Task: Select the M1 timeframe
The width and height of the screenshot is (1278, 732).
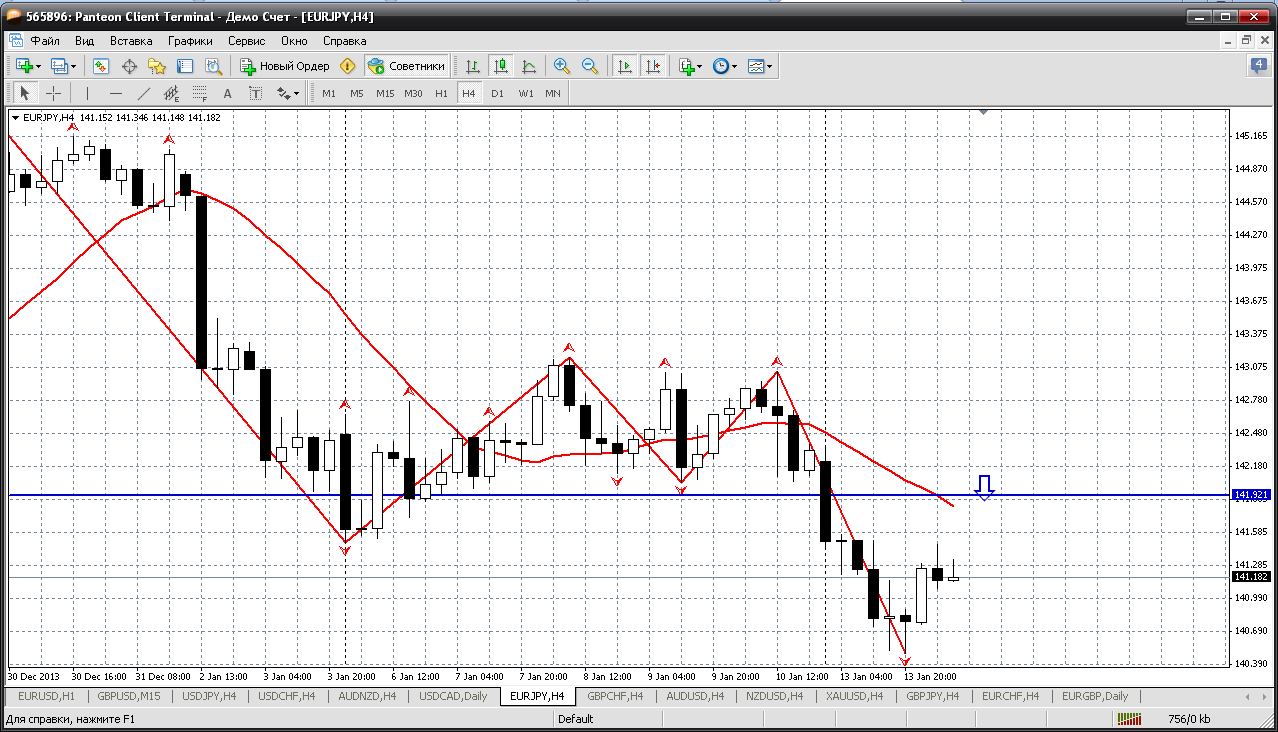Action: pyautogui.click(x=329, y=93)
